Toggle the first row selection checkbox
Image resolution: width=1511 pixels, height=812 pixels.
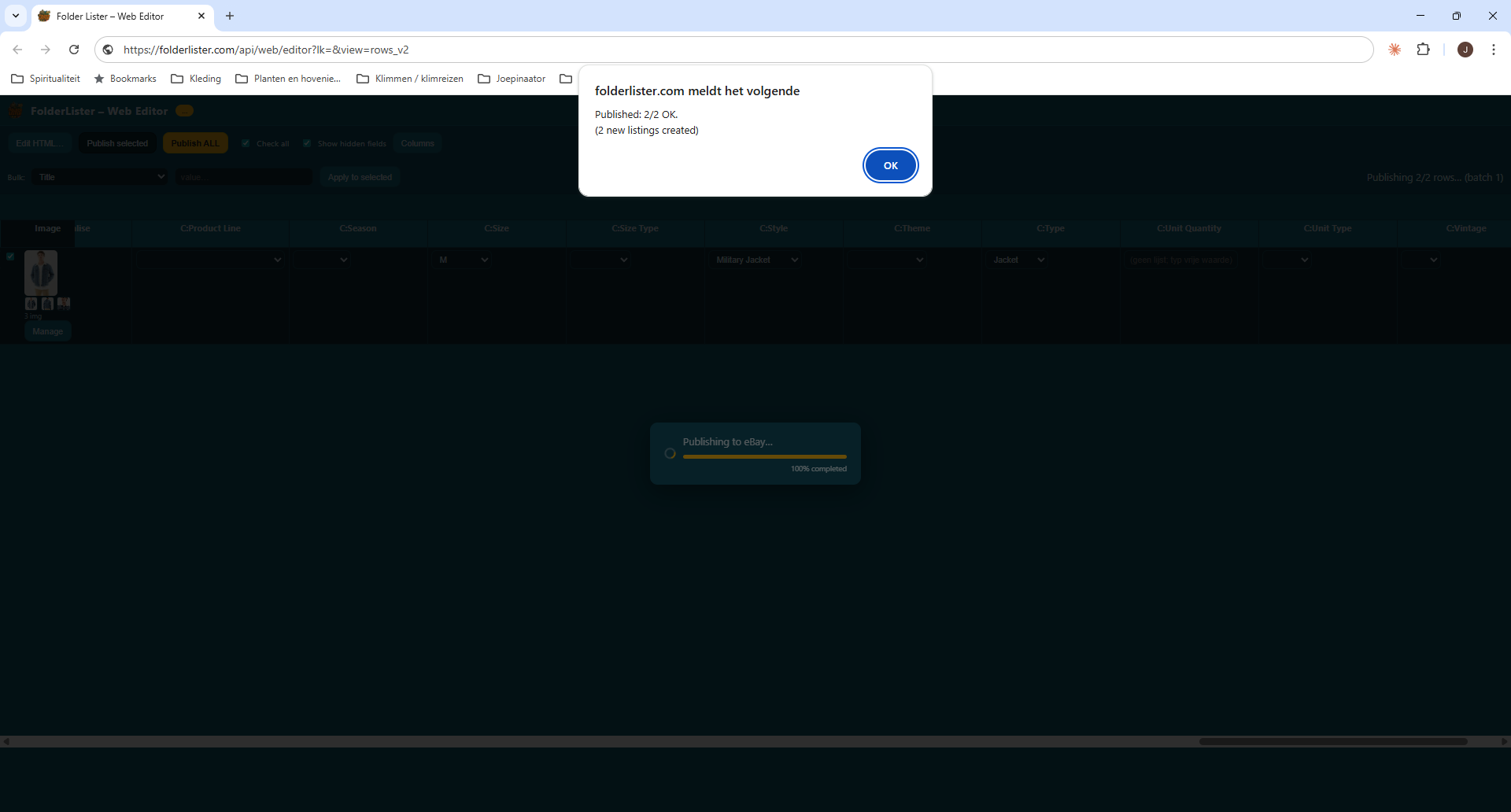10,257
